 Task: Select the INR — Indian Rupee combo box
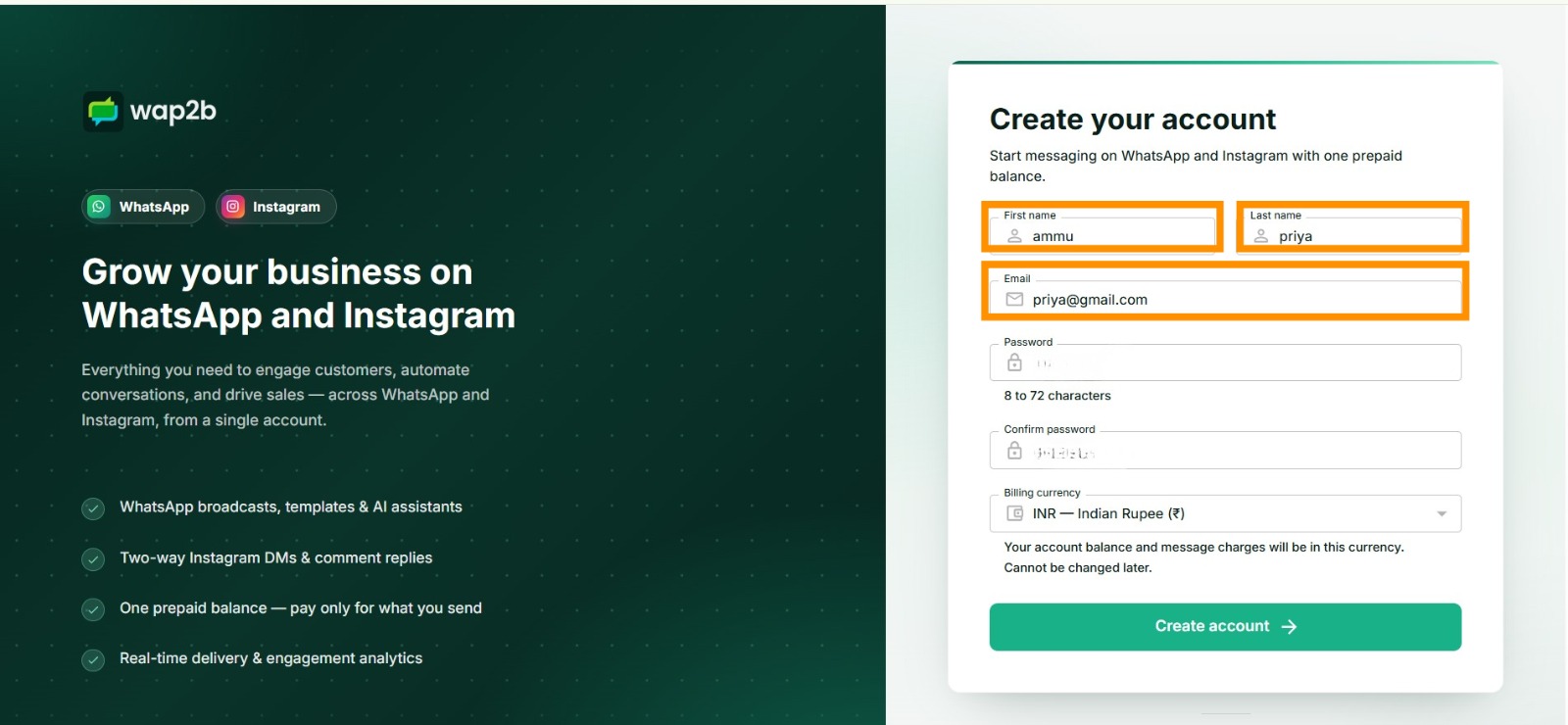coord(1225,513)
